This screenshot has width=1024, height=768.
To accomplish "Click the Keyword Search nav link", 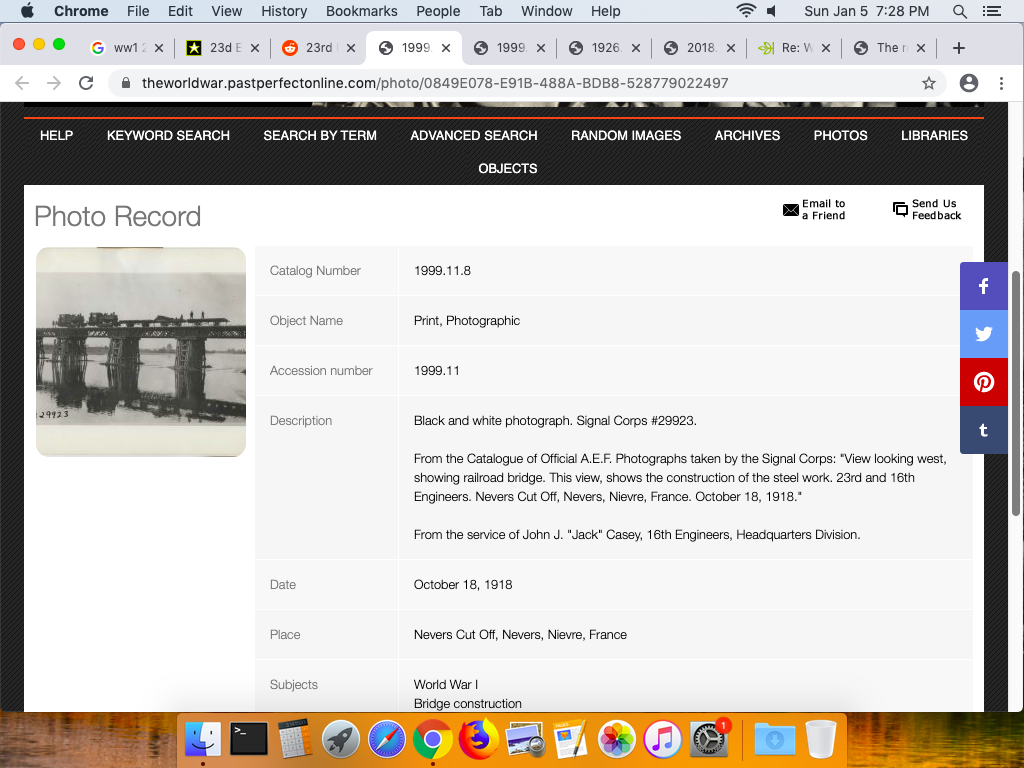I will coord(168,135).
